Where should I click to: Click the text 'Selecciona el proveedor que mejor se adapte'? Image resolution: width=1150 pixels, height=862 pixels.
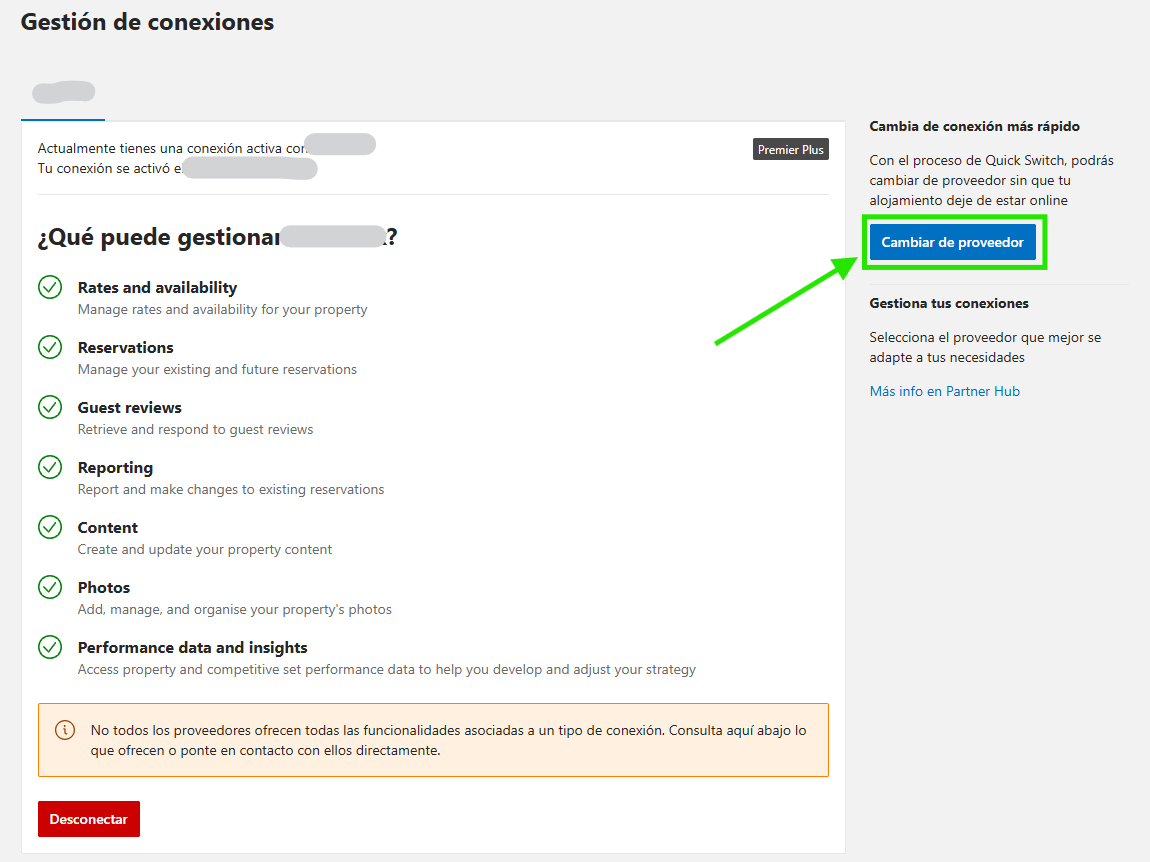tap(985, 347)
